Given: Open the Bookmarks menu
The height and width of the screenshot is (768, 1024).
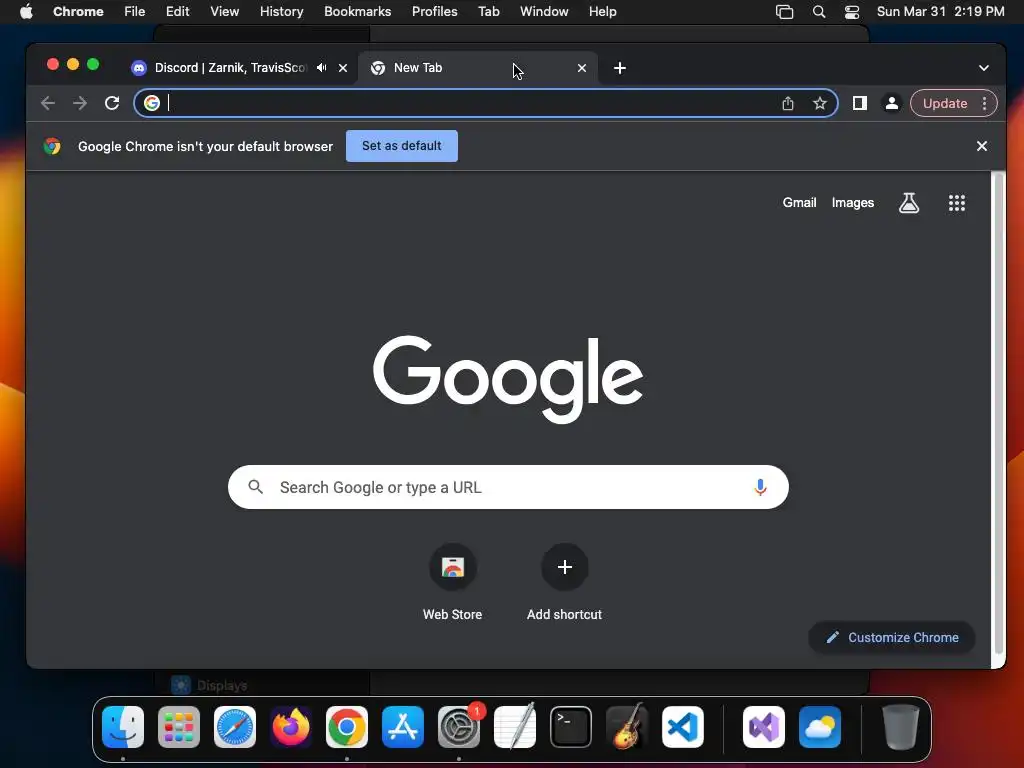Looking at the screenshot, I should (x=357, y=12).
